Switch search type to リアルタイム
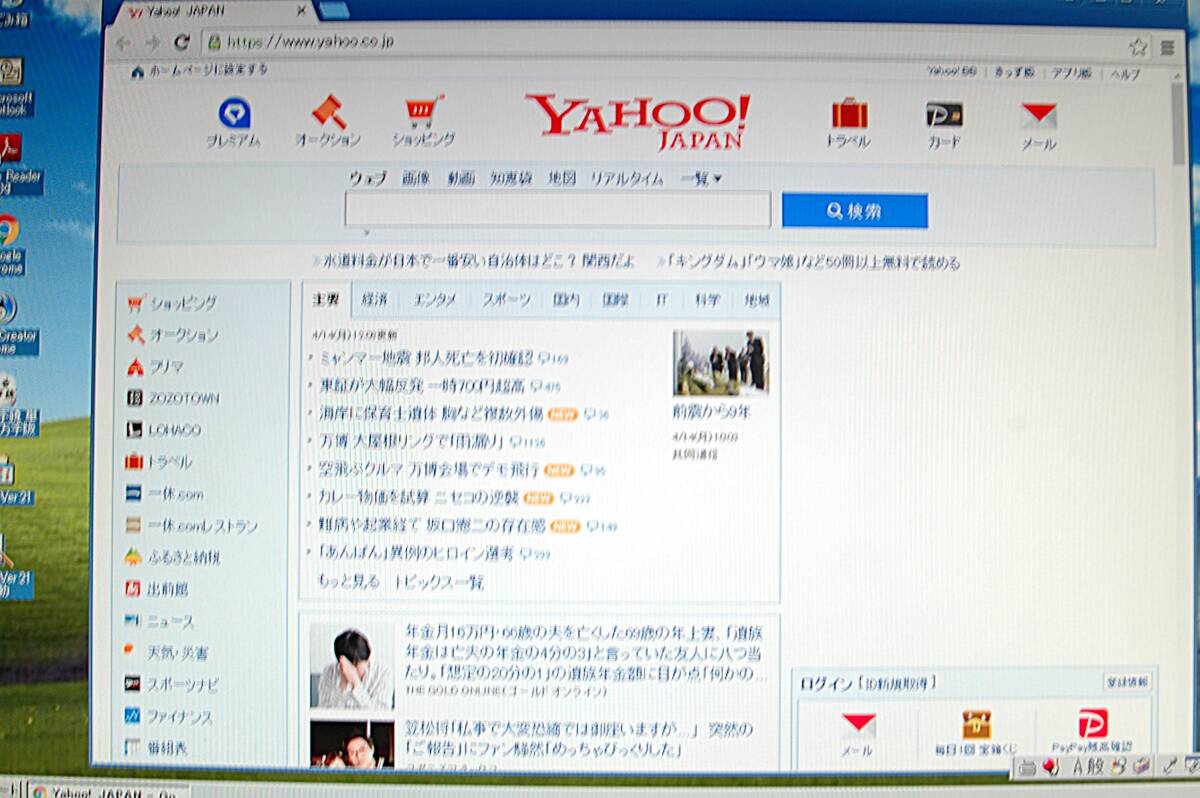The image size is (1200, 798). pyautogui.click(x=627, y=179)
